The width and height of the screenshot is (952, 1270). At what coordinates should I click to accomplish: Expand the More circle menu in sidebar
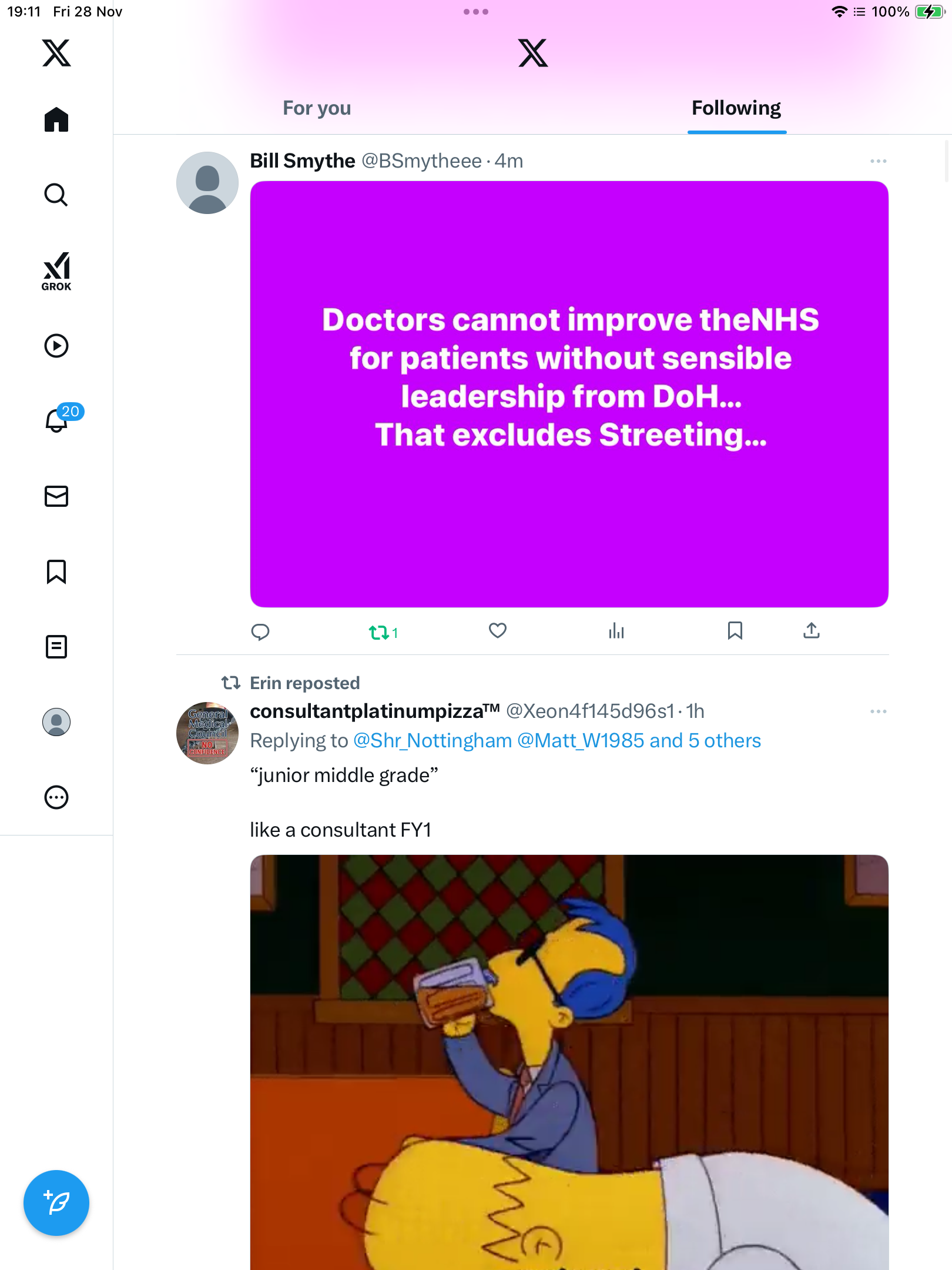coord(56,797)
